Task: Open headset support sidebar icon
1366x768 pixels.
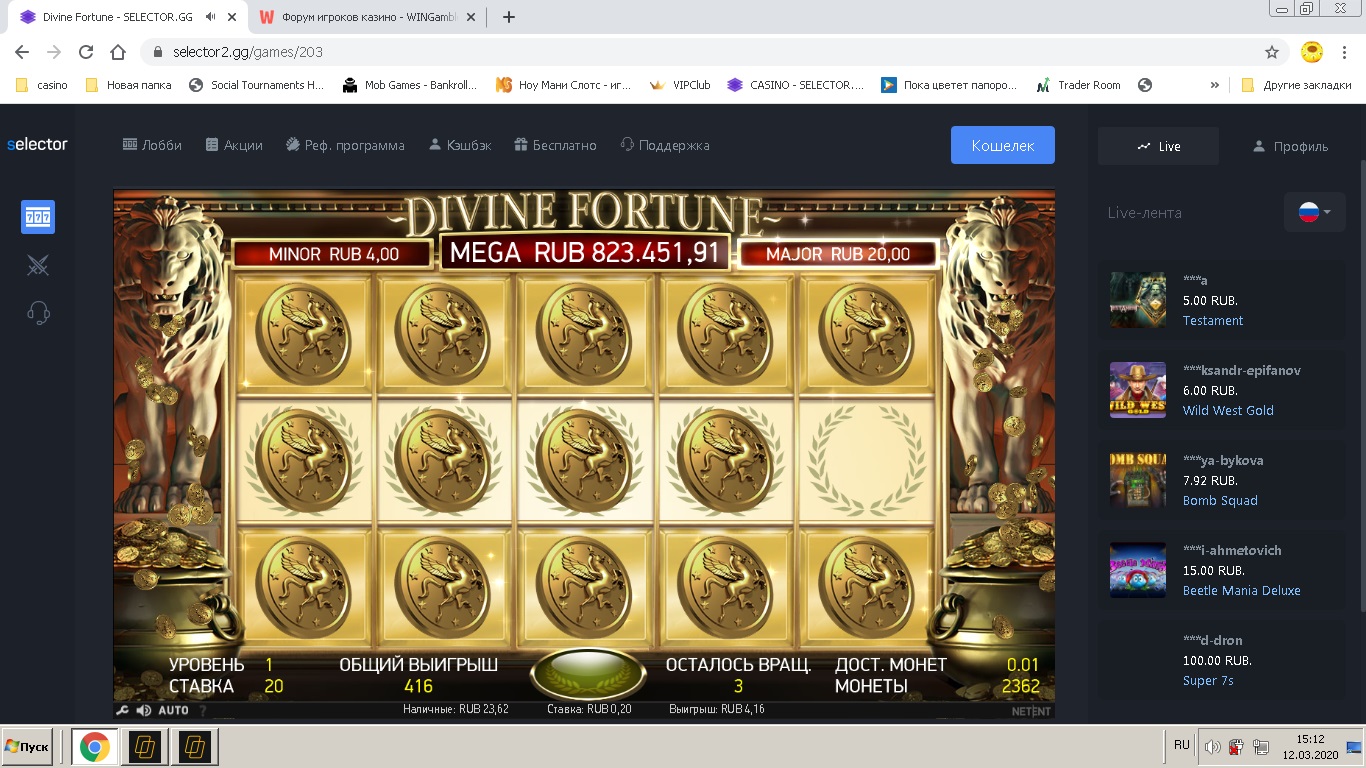Action: (38, 313)
